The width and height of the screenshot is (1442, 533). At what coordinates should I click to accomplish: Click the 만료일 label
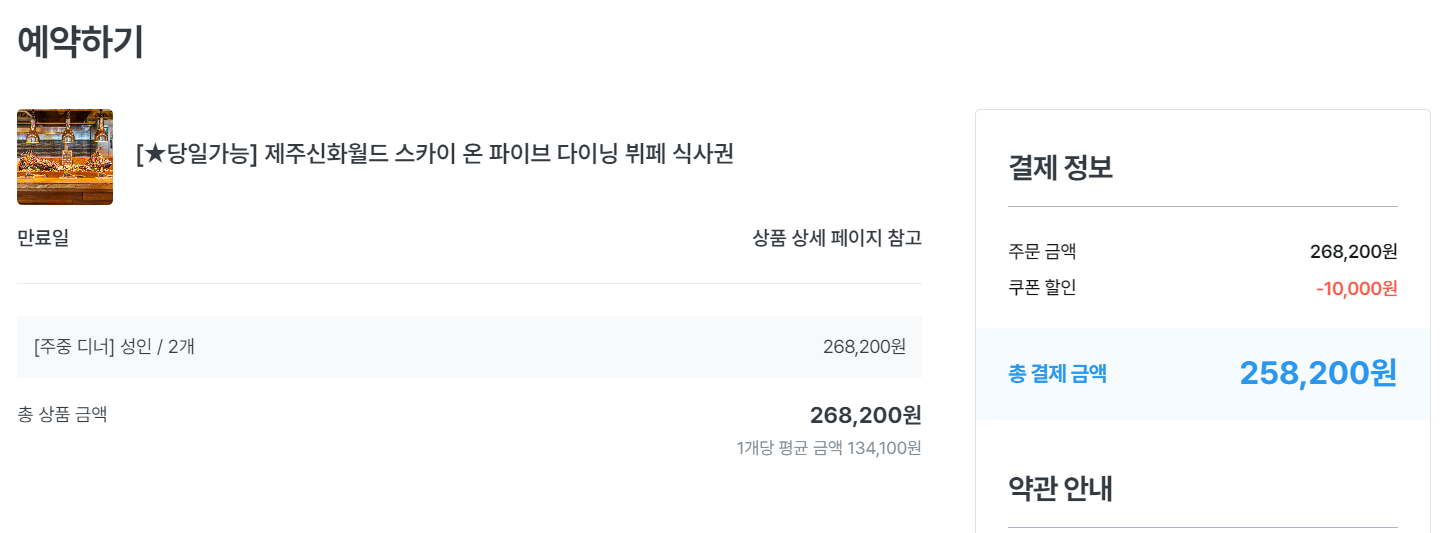pyautogui.click(x=43, y=238)
